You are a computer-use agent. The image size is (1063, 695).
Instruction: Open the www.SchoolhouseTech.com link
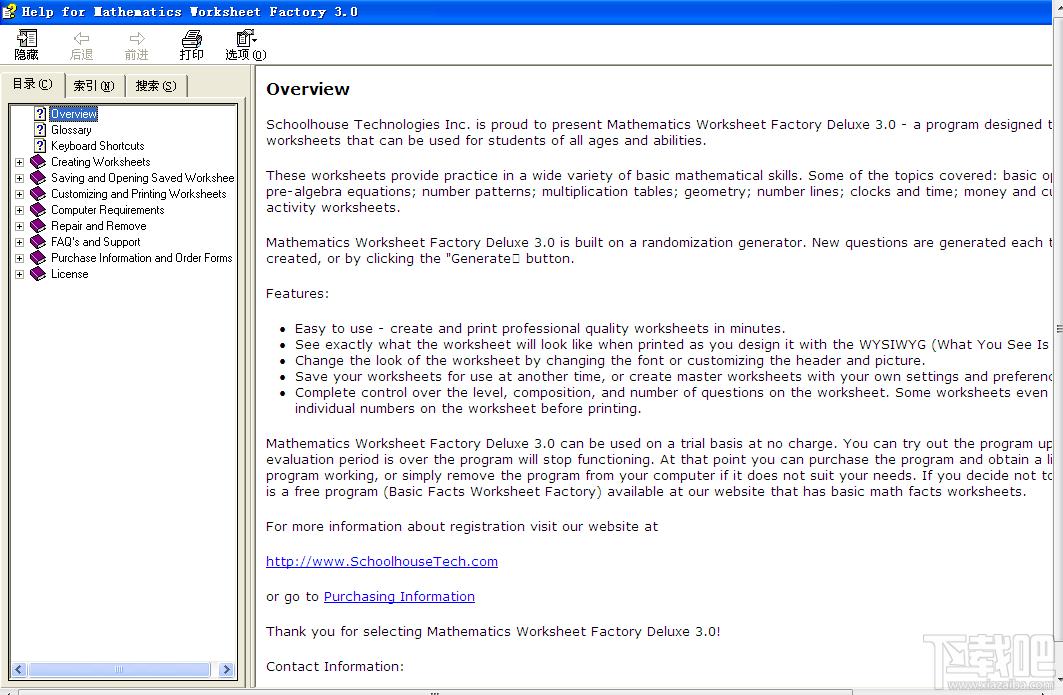click(x=381, y=562)
